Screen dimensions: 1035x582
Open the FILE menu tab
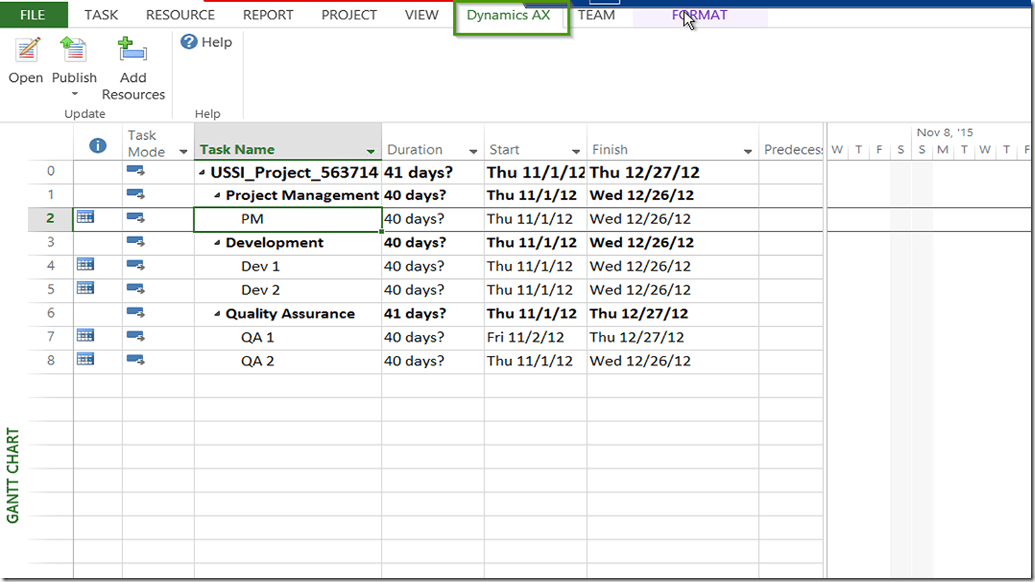point(33,15)
